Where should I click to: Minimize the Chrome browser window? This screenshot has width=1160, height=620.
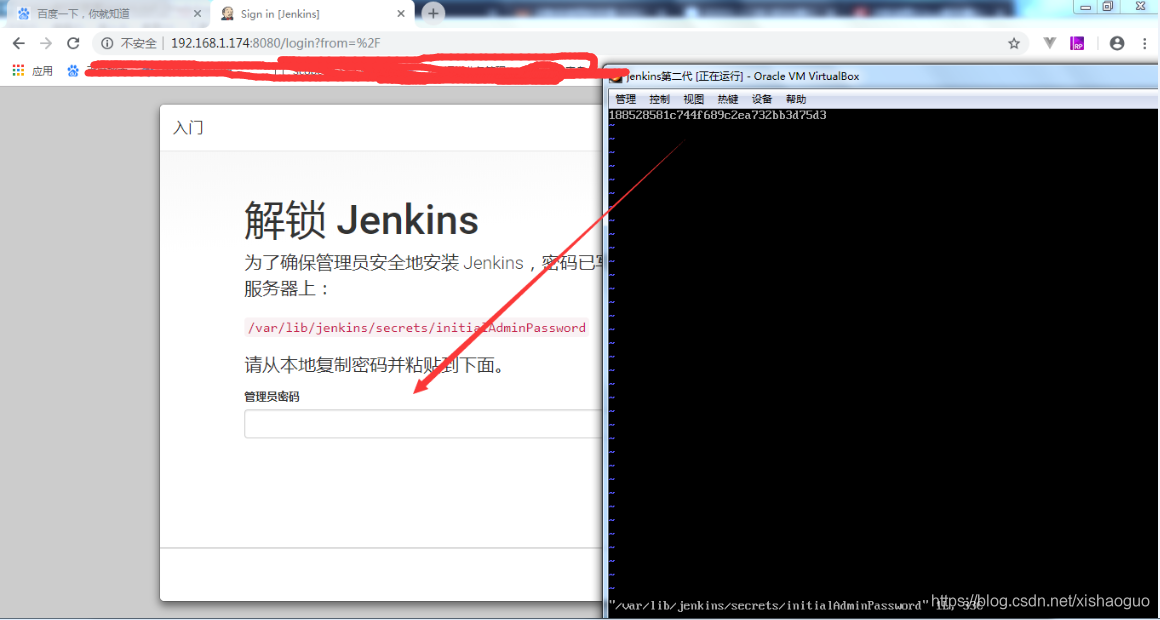pos(1086,6)
